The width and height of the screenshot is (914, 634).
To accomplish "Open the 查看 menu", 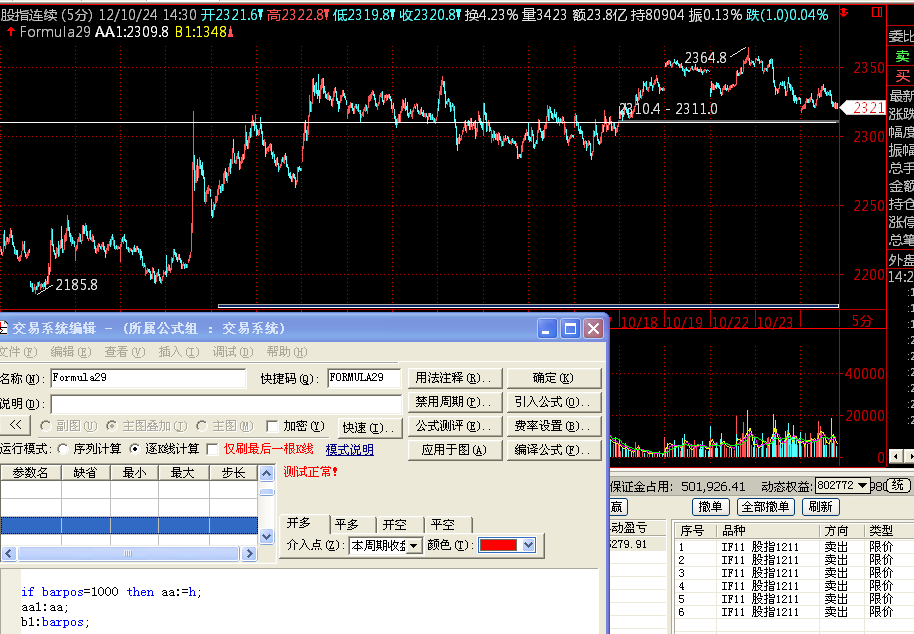I will click(x=125, y=352).
